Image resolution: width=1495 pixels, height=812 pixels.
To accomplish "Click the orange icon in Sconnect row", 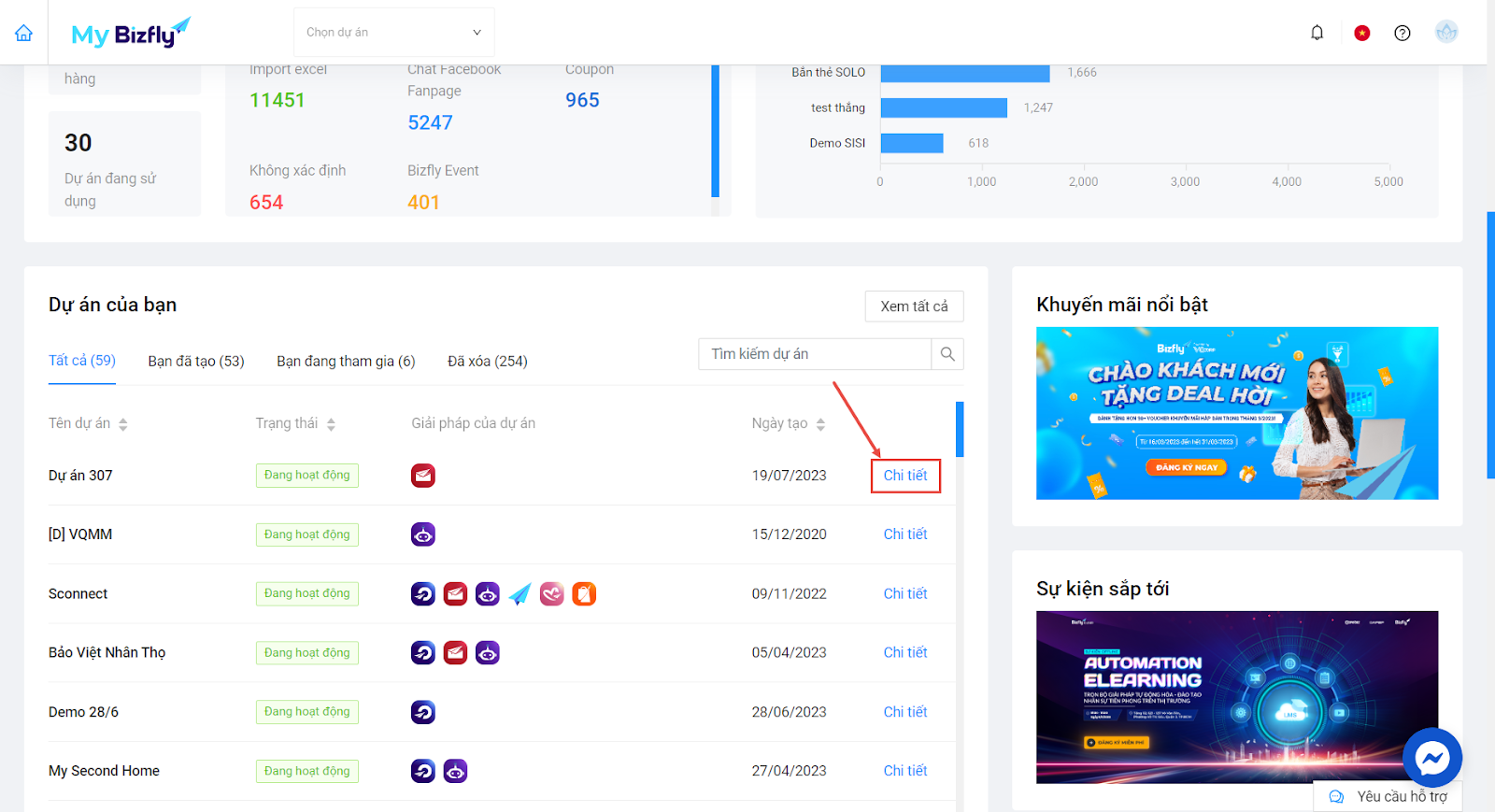I will pyautogui.click(x=584, y=593).
